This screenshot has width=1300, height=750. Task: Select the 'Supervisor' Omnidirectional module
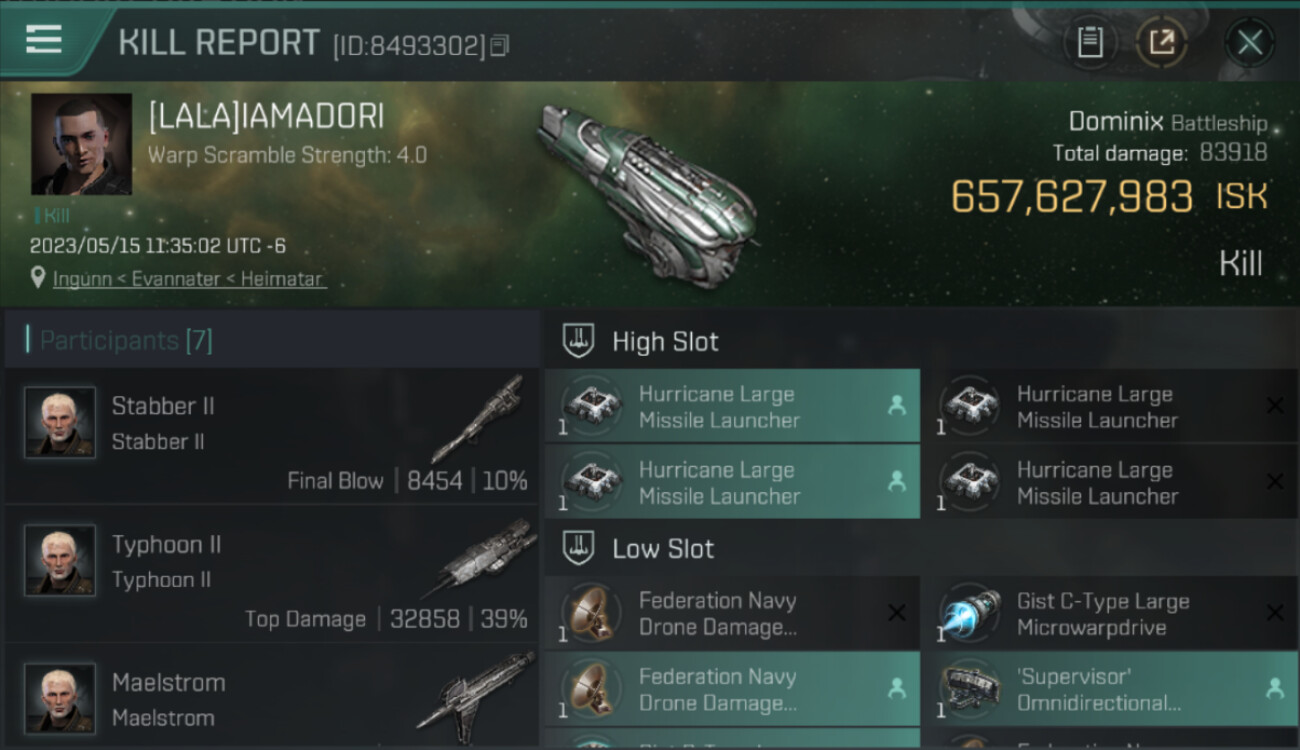pos(1110,689)
